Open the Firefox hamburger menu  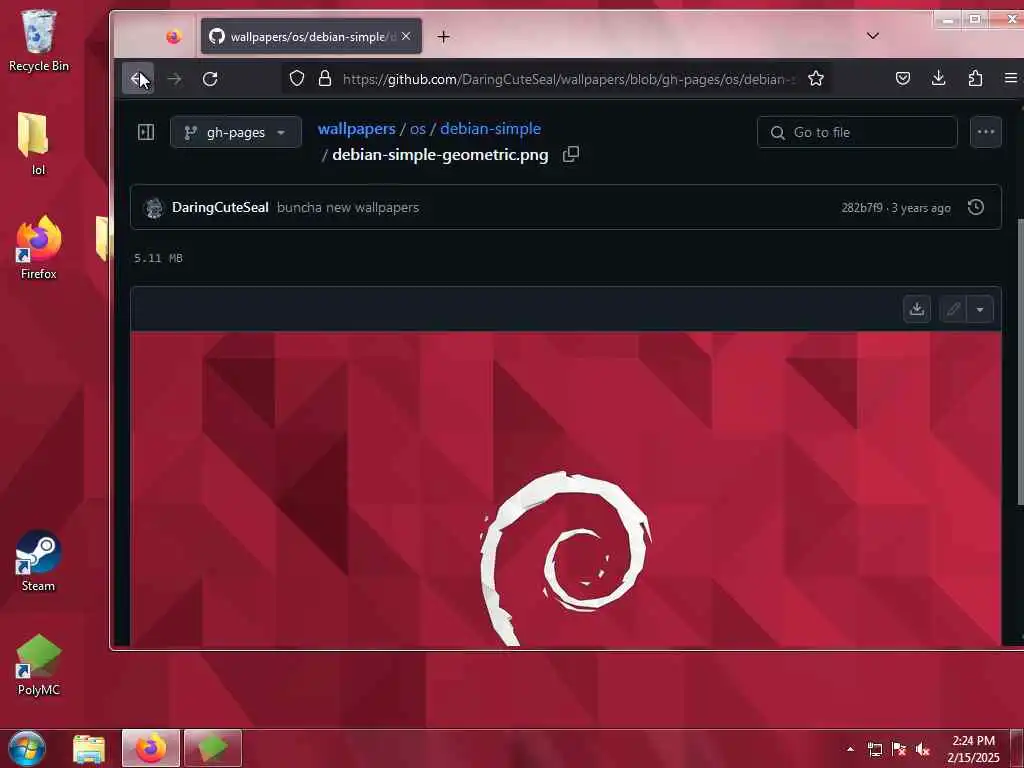click(1010, 78)
